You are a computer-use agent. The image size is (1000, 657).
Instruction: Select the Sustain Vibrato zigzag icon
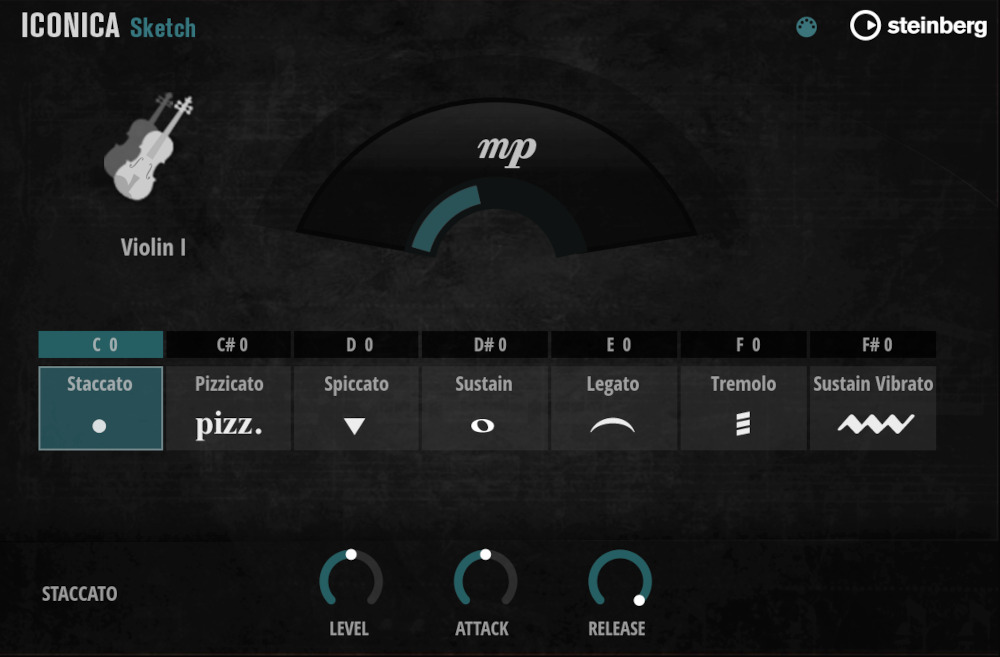tap(872, 423)
